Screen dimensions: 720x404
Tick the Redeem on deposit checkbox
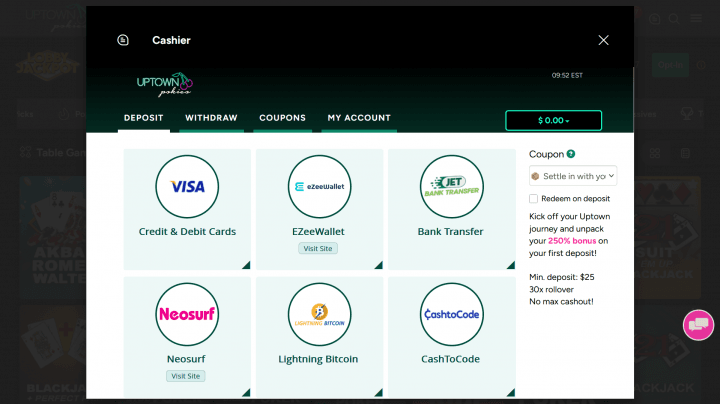click(x=533, y=199)
